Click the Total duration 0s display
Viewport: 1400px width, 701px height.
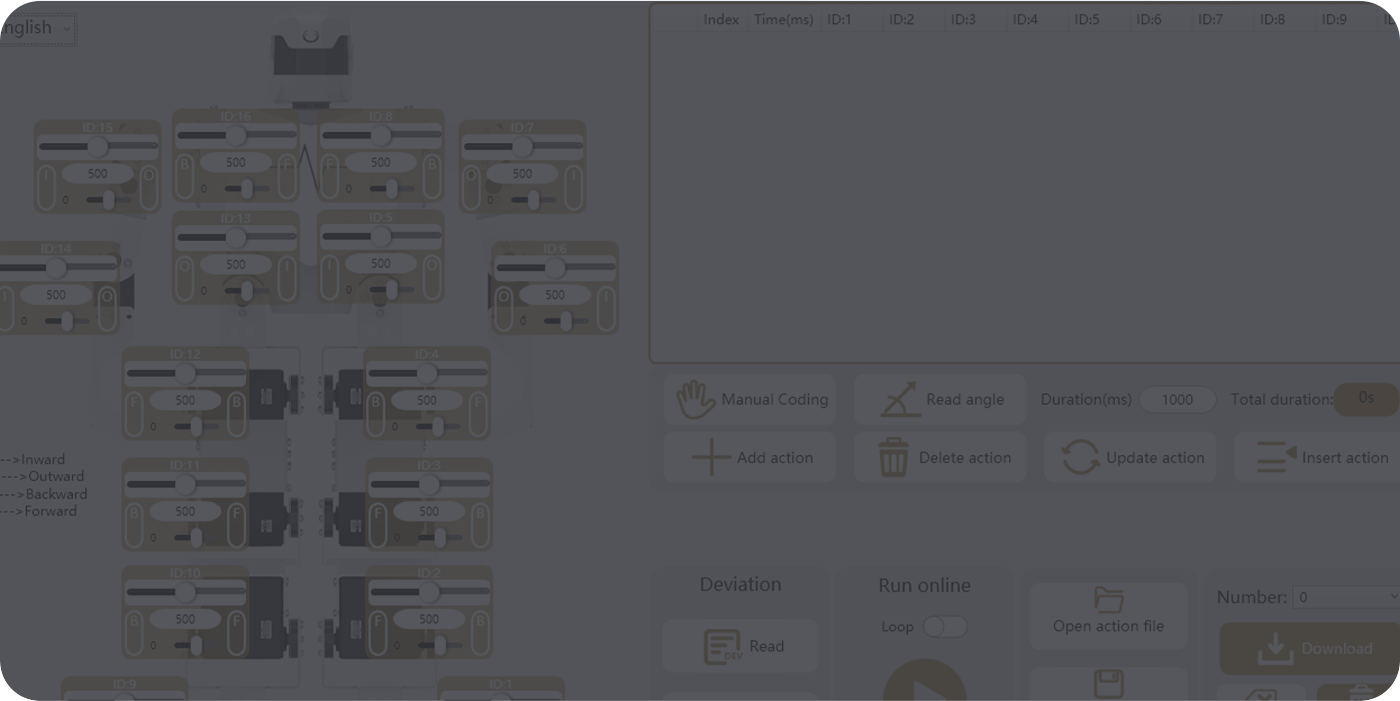click(1366, 398)
